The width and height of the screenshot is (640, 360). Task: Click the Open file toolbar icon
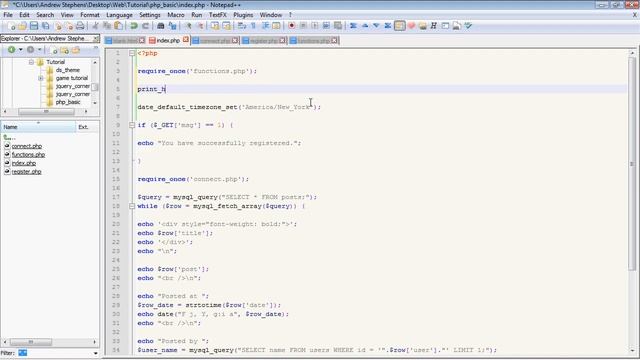click(22, 26)
